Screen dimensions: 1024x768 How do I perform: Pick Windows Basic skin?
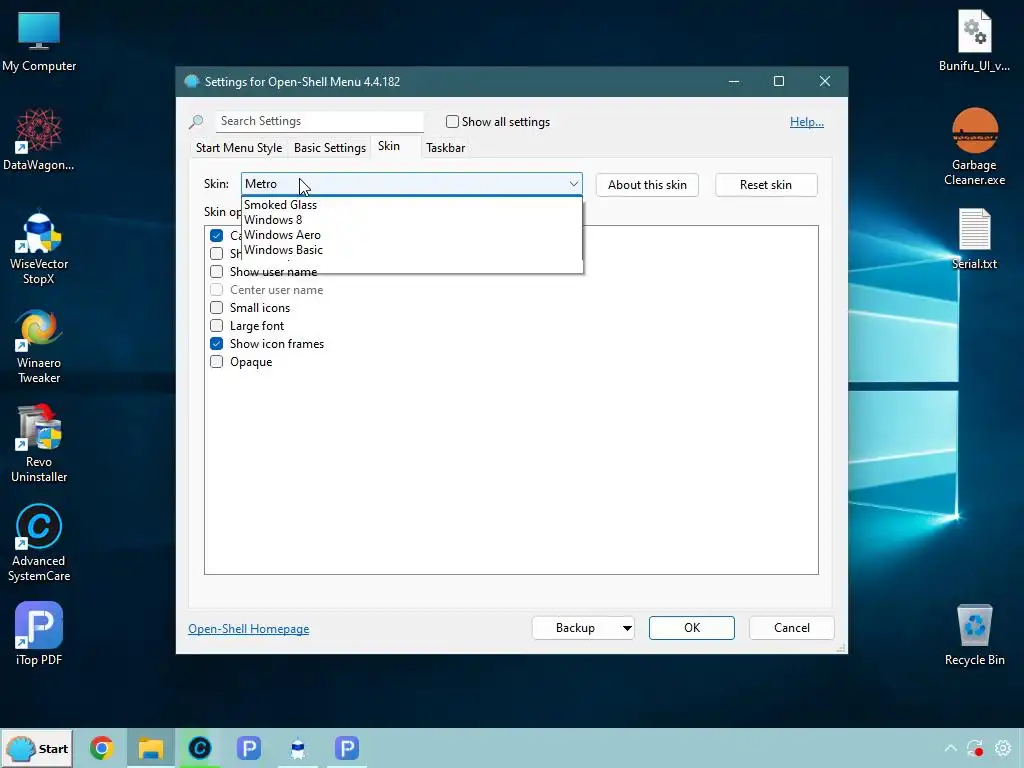(411, 249)
